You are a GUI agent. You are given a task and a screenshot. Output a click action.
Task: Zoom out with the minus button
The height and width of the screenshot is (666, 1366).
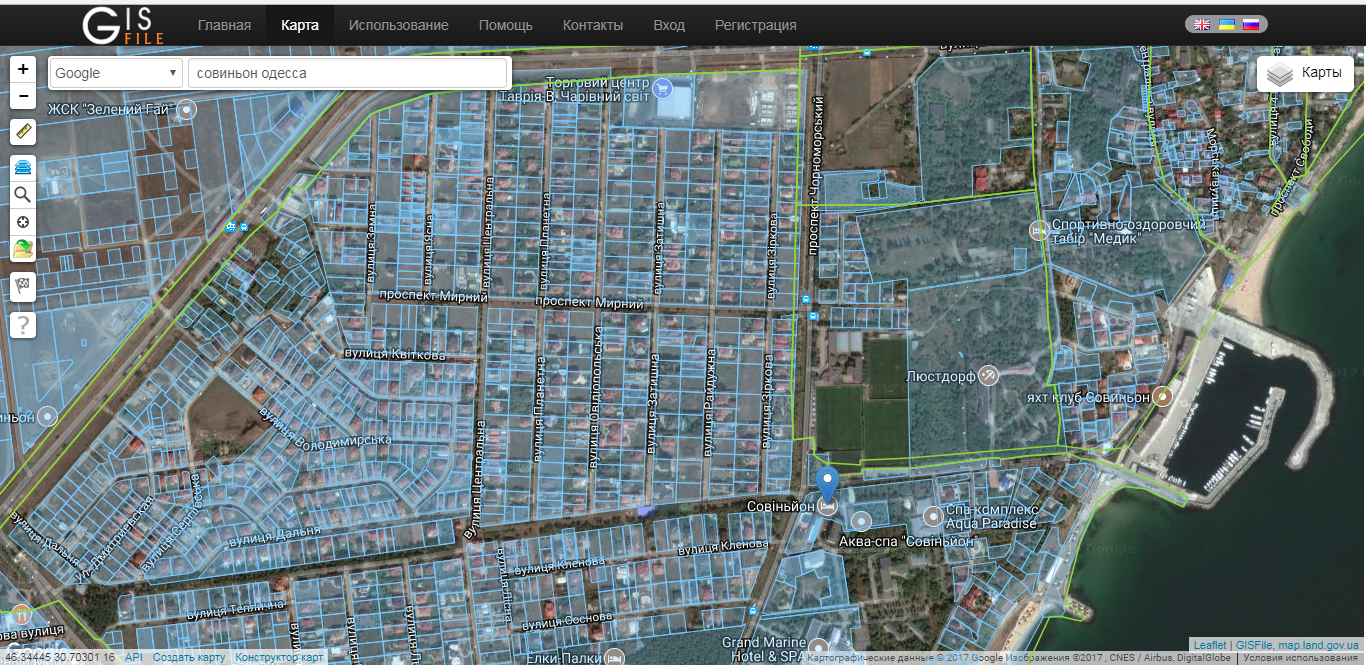pyautogui.click(x=23, y=96)
